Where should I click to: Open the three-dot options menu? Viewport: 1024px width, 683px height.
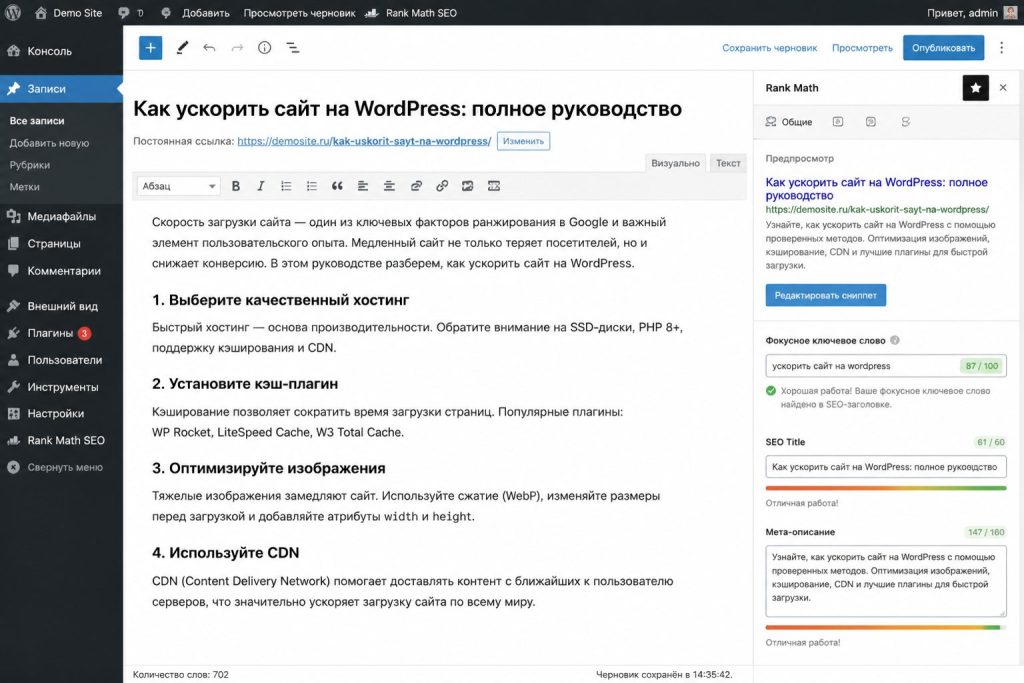point(1001,48)
